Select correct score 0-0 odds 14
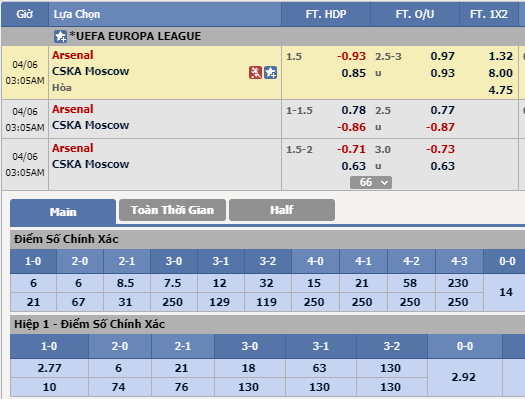This screenshot has height=399, width=525. tap(506, 292)
